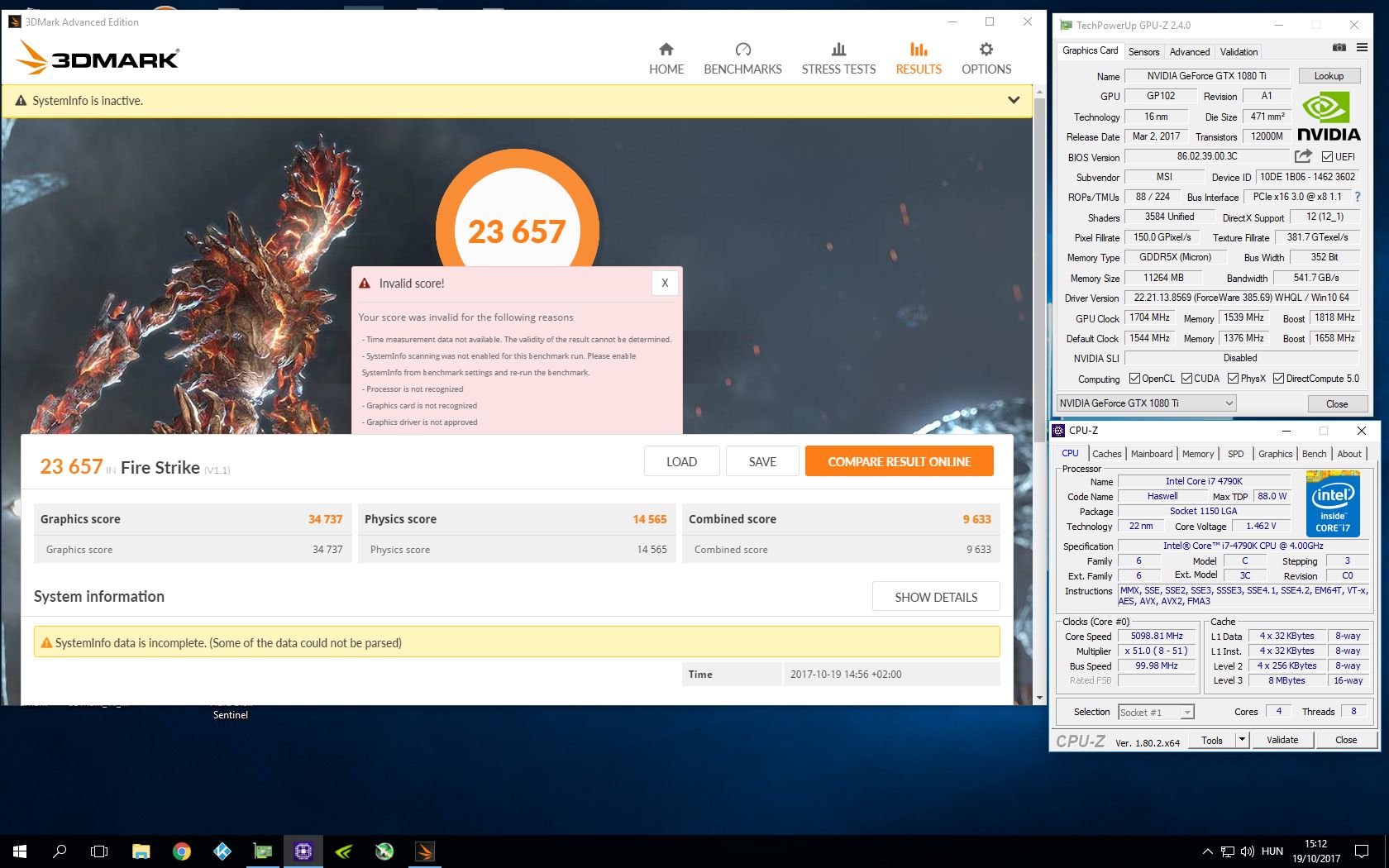Open Task View on the taskbar
1389x868 pixels.
[x=99, y=851]
